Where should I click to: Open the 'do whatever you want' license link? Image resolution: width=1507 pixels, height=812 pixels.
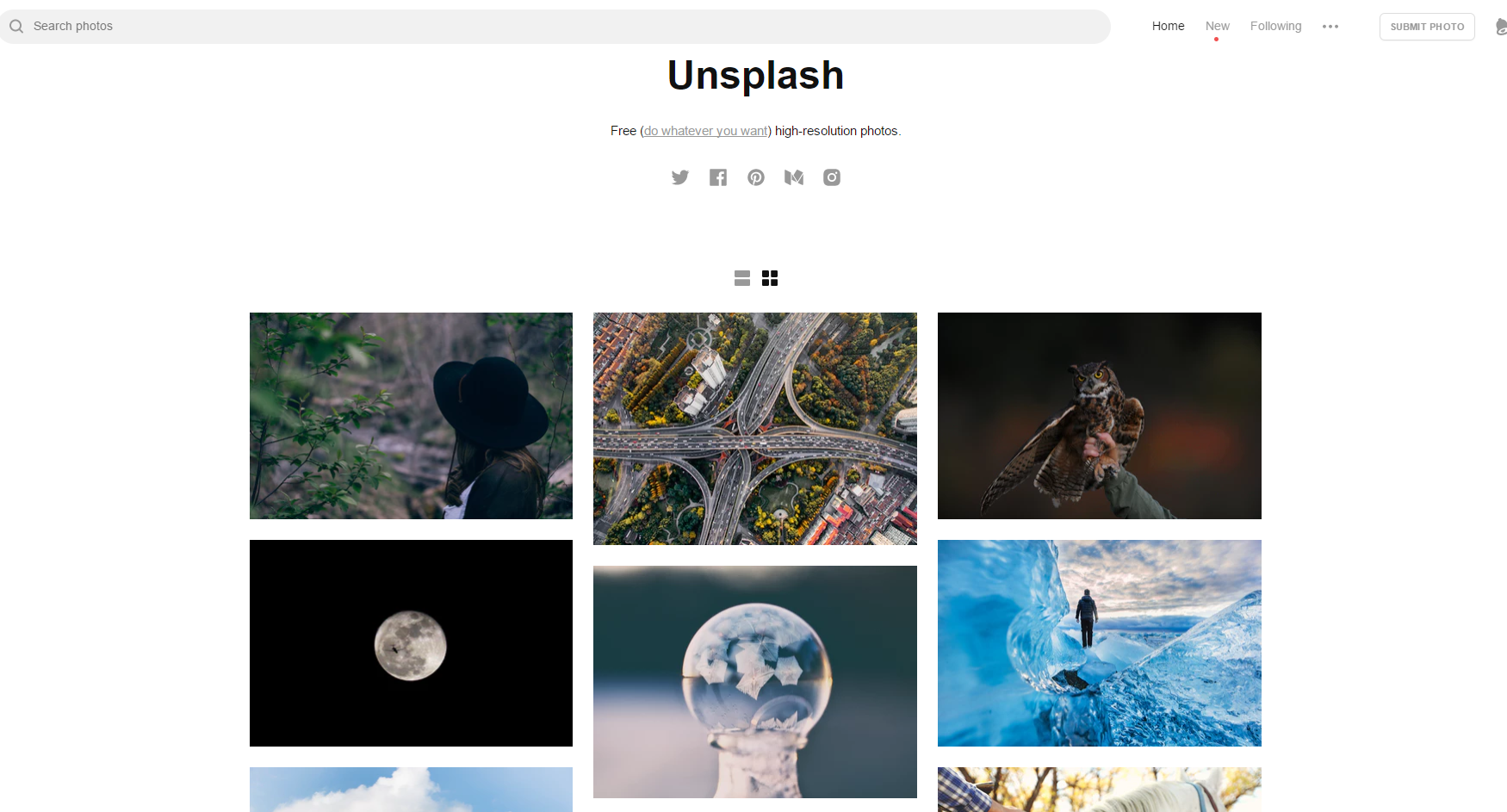pos(706,131)
